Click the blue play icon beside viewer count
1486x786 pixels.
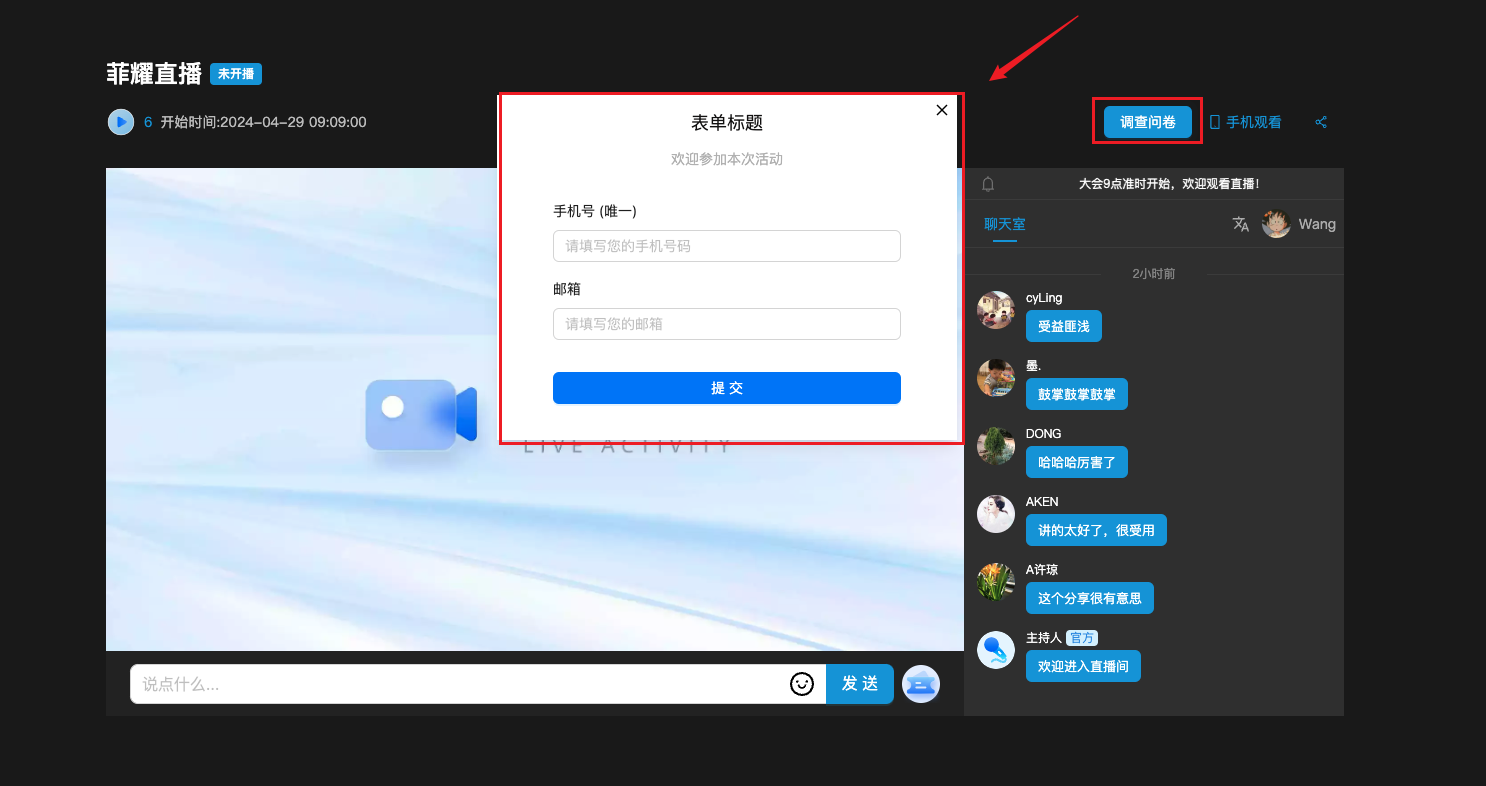point(121,122)
